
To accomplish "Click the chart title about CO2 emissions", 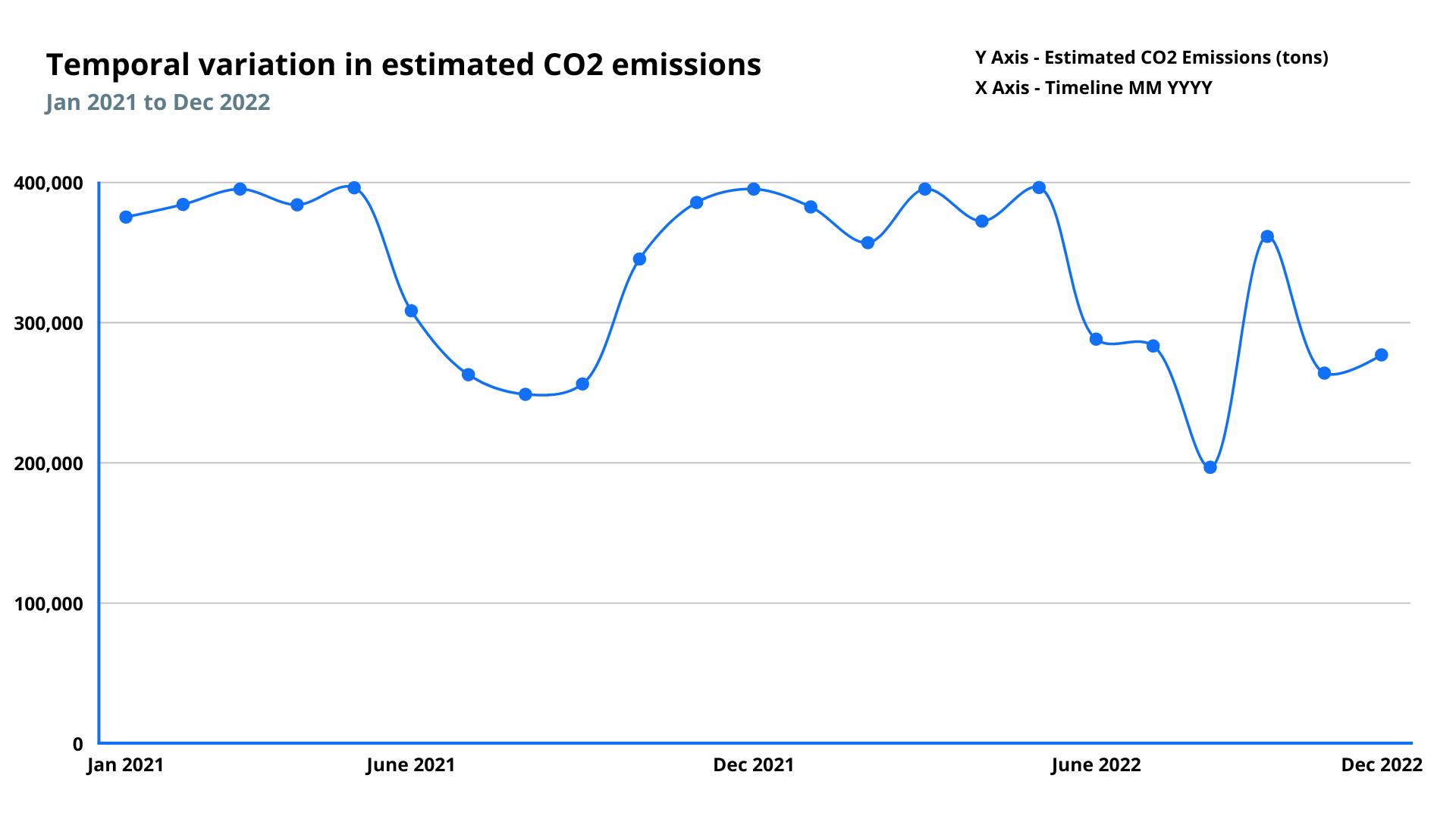I will (x=403, y=65).
